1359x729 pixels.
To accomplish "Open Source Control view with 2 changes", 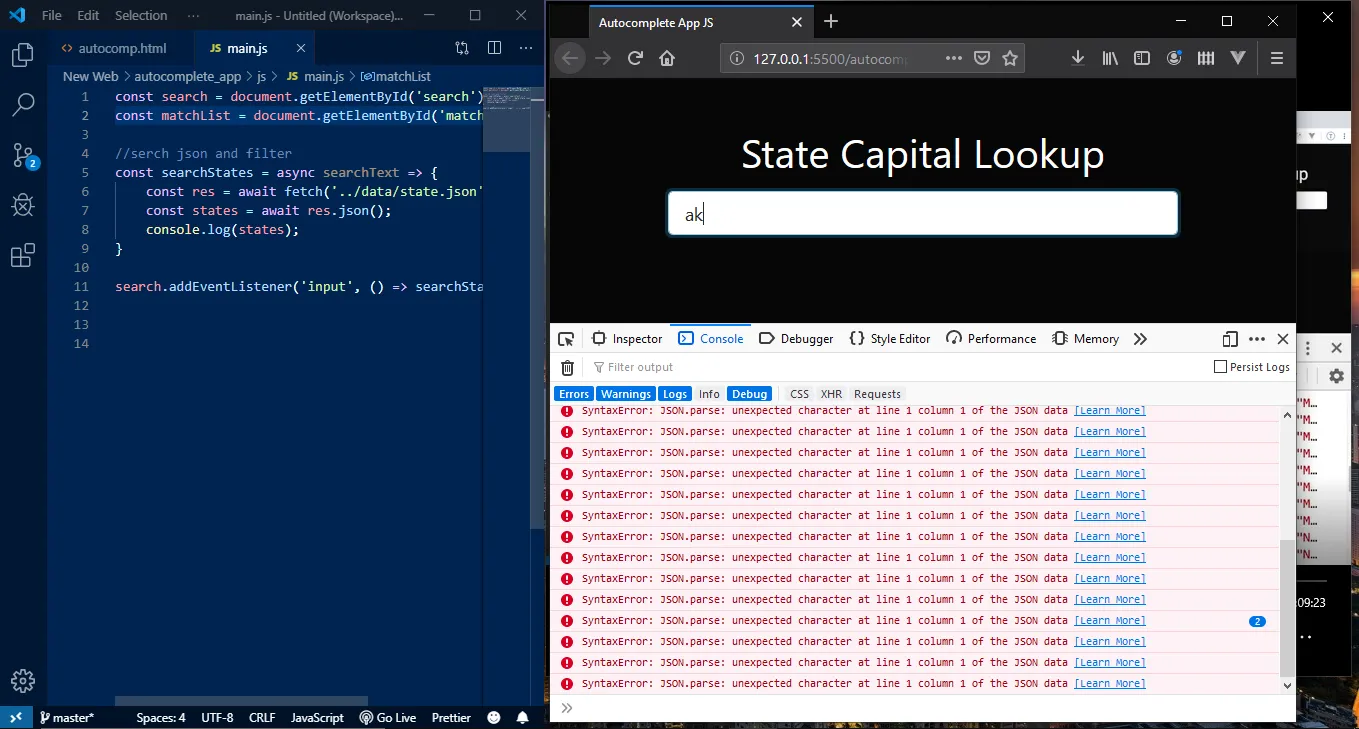I will [24, 155].
